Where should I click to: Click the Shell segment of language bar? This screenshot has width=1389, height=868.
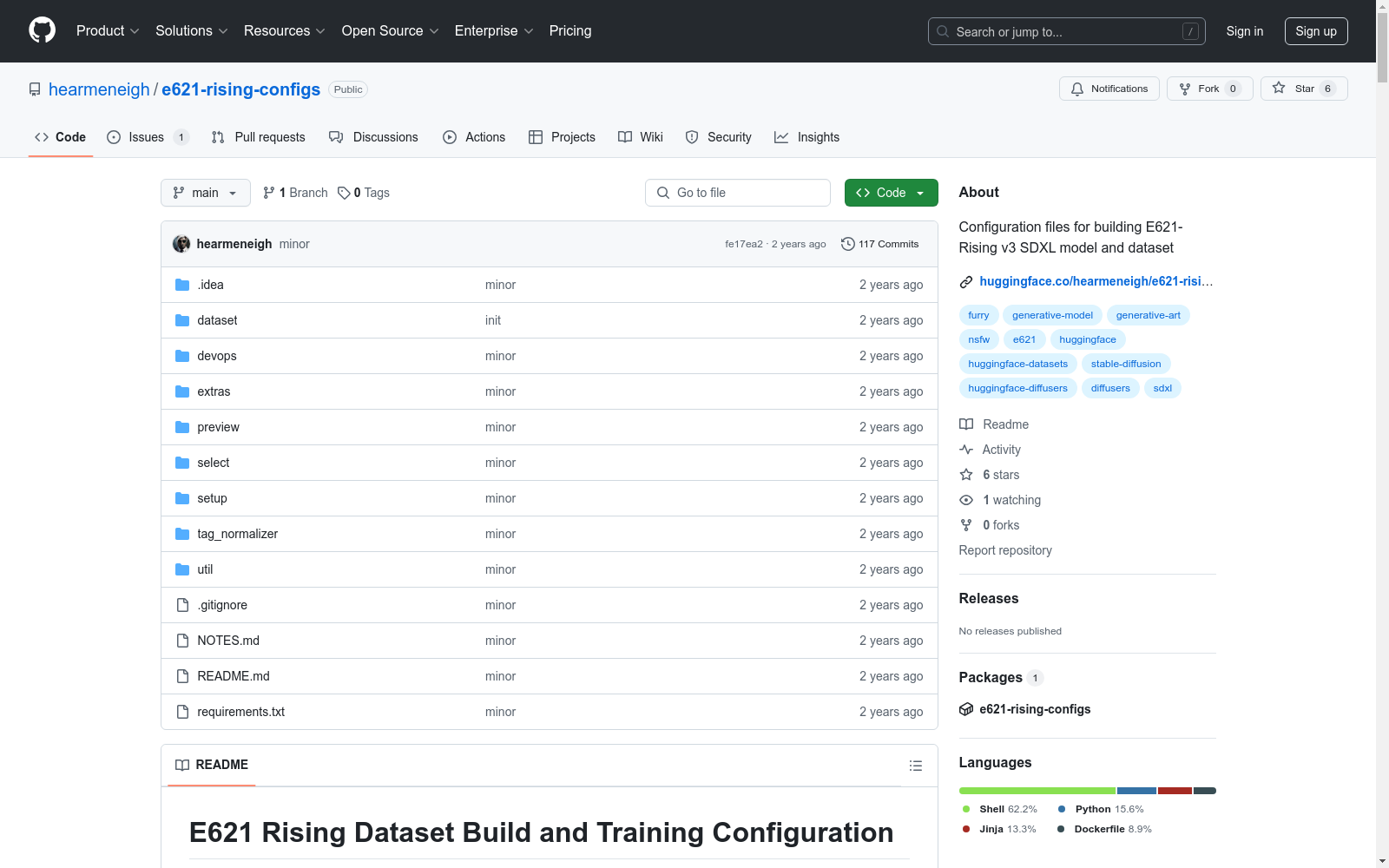pyautogui.click(x=1037, y=791)
